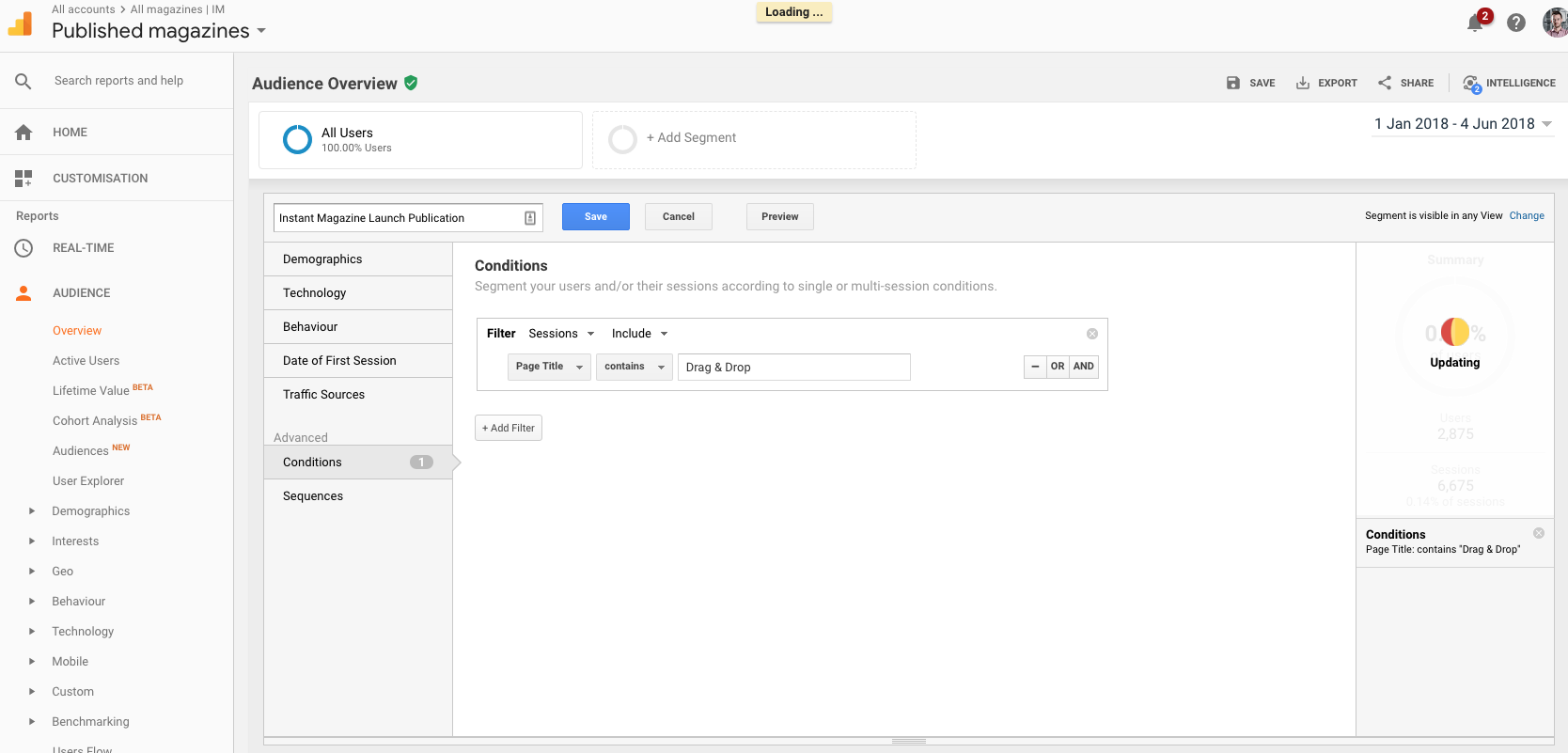
Task: Click the notifications bell icon
Action: click(x=1475, y=23)
